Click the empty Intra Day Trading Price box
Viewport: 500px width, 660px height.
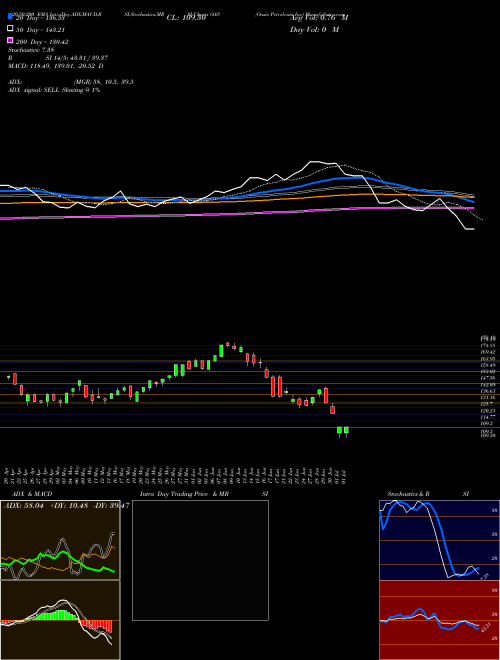[200, 560]
